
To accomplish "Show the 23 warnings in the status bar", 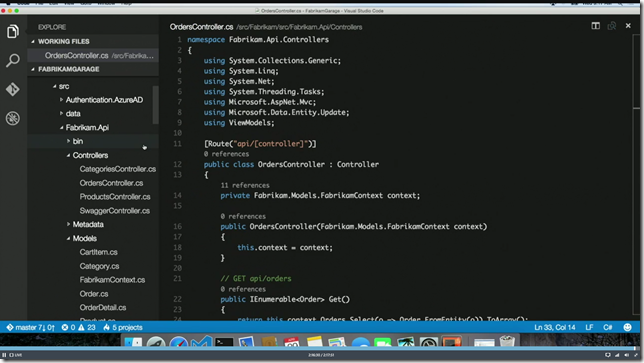I will tap(87, 327).
